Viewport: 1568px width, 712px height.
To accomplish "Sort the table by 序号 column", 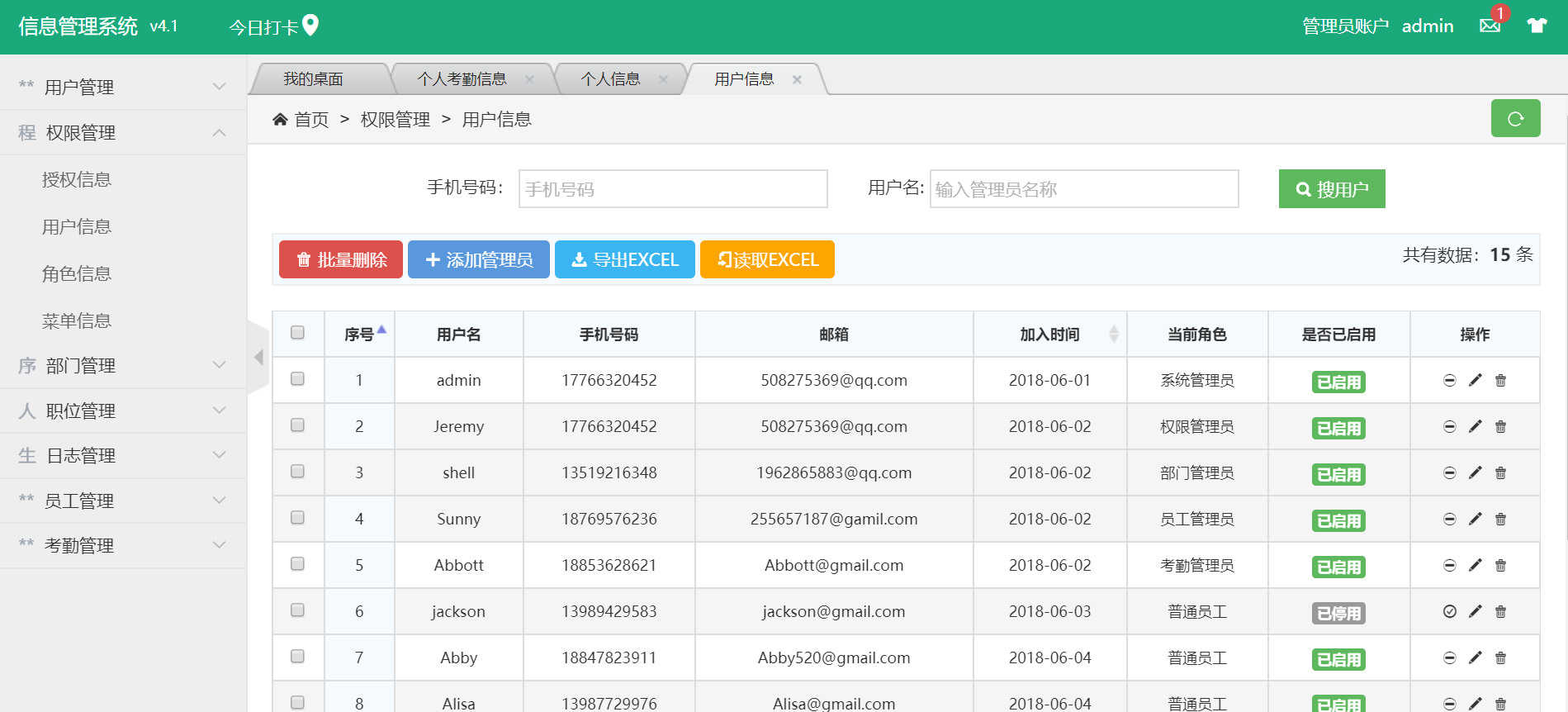I will [x=360, y=335].
